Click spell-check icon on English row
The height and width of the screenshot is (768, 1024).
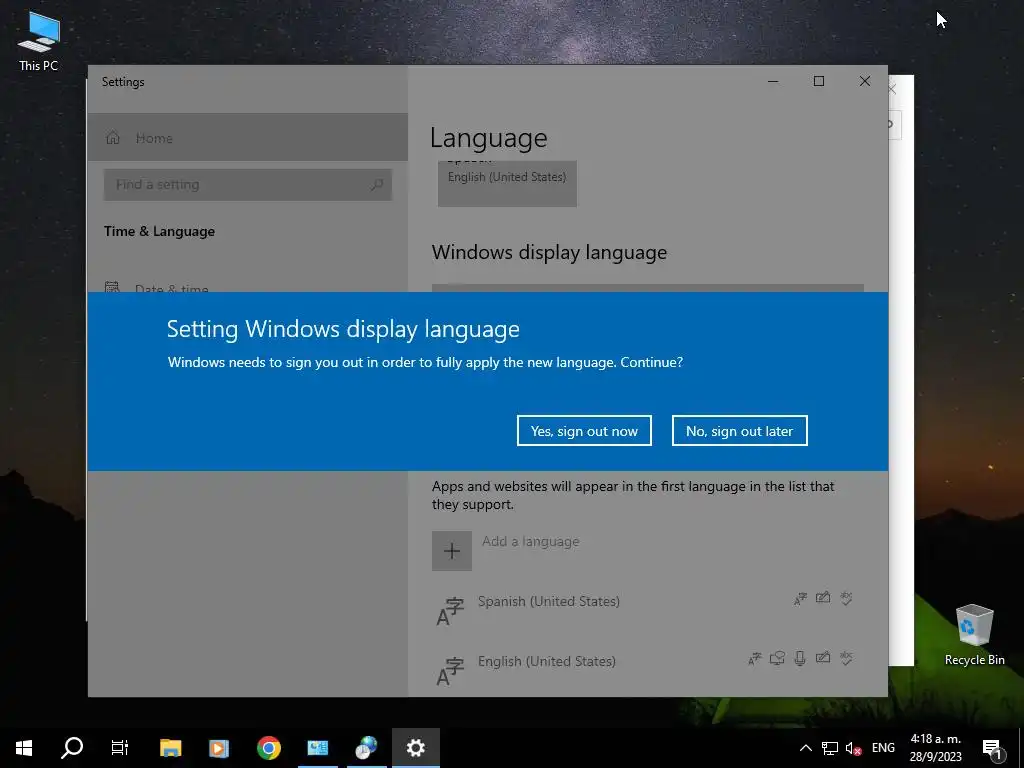pyautogui.click(x=846, y=658)
